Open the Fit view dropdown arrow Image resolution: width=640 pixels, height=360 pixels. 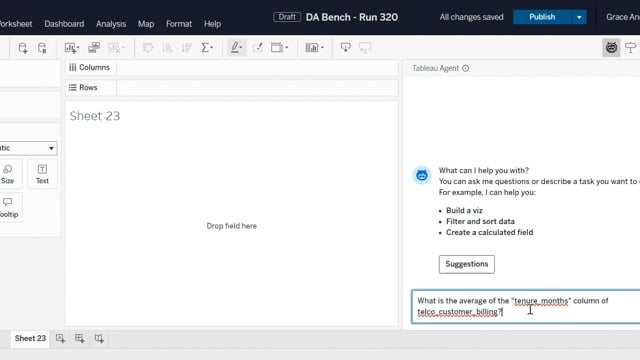[287, 47]
